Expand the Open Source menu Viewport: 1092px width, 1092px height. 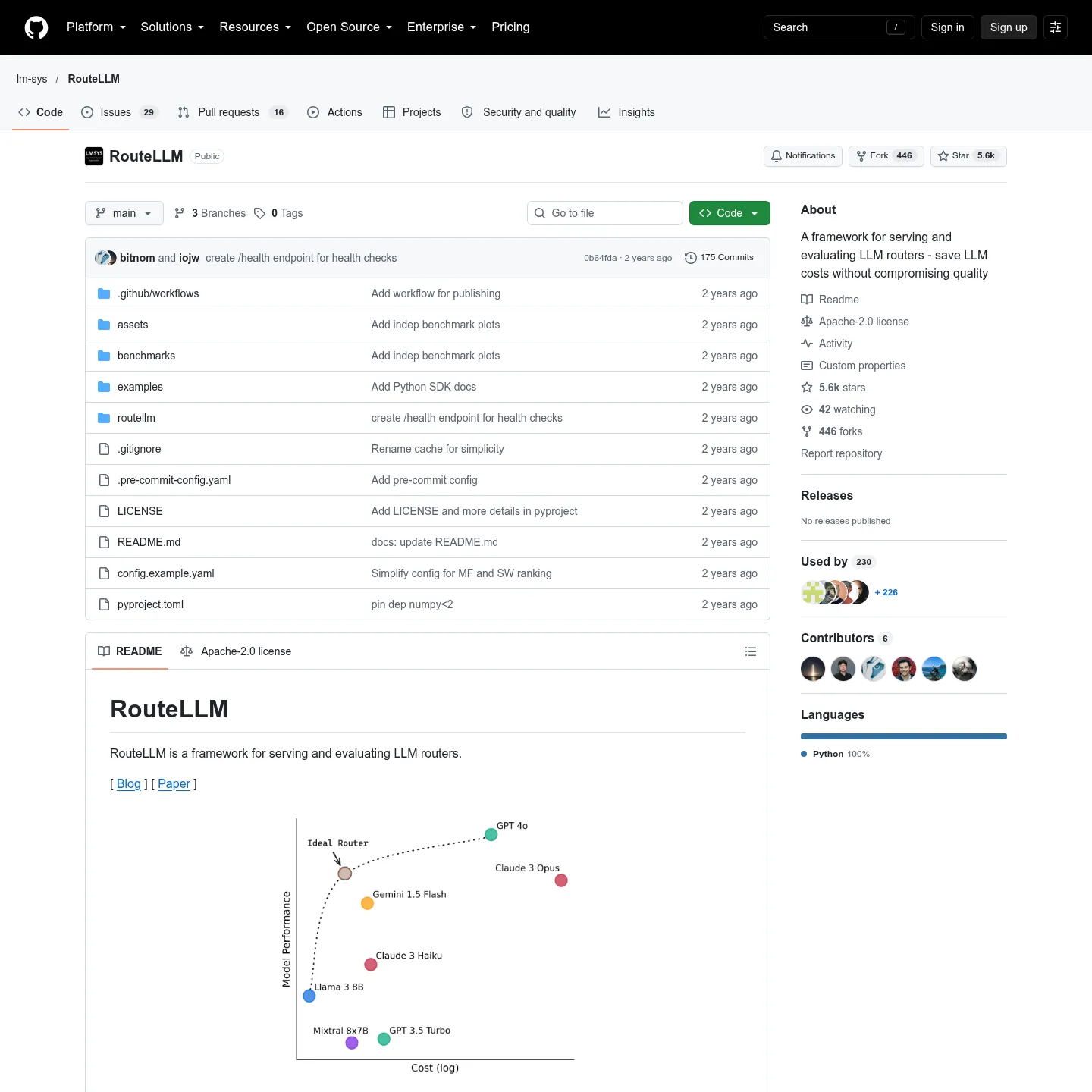(350, 27)
